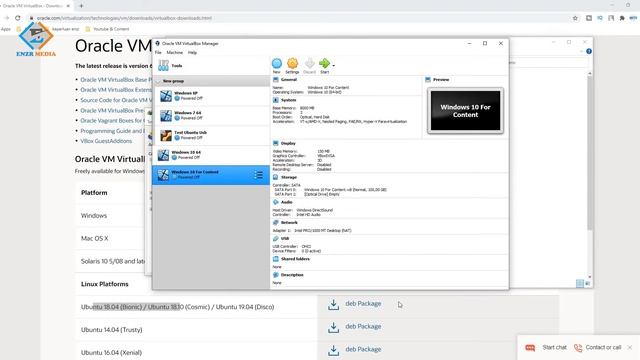This screenshot has height=360, width=640.
Task: Click blue help icon in background window
Action: pos(589,51)
